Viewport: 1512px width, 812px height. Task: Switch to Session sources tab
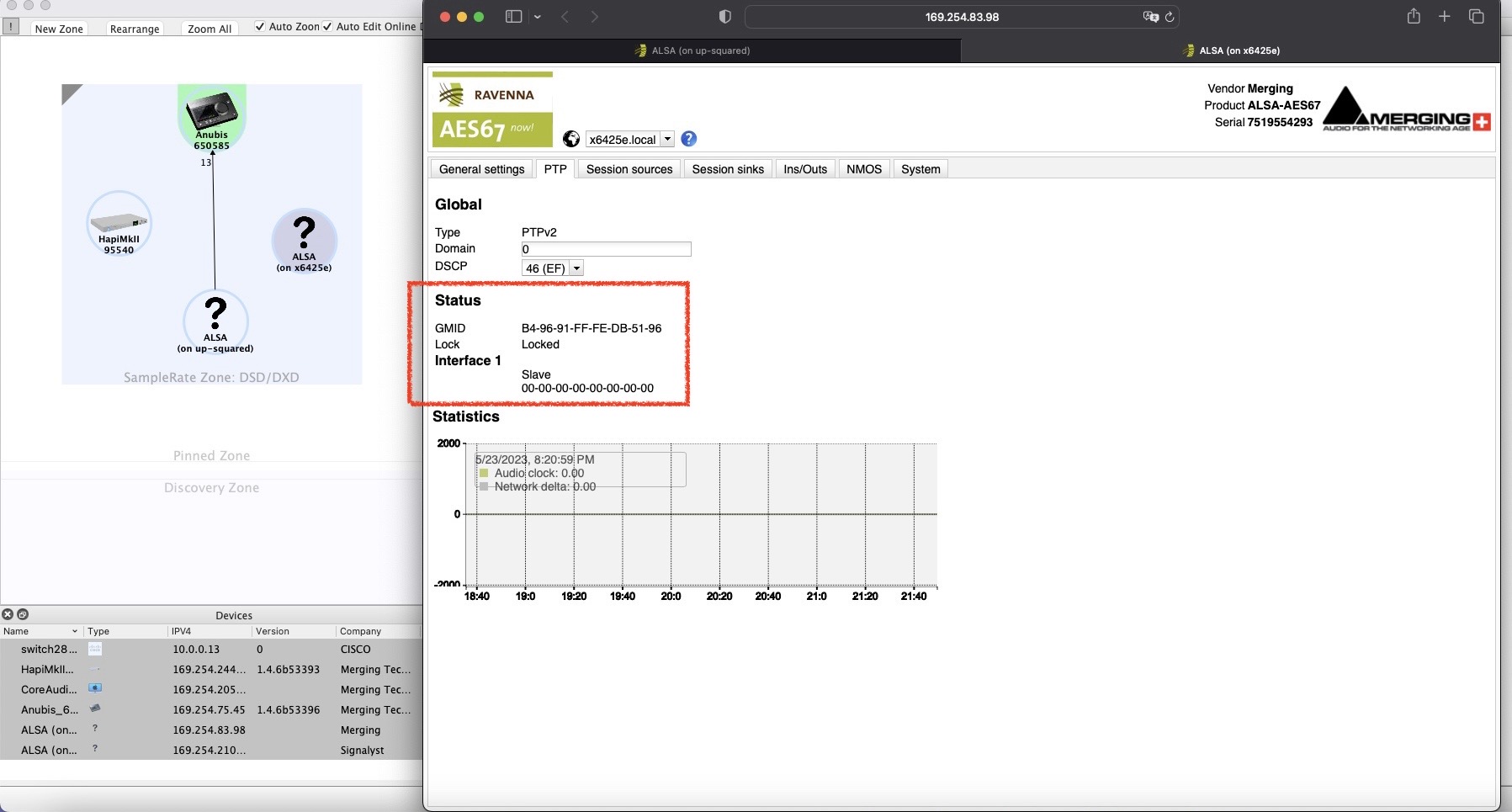629,169
